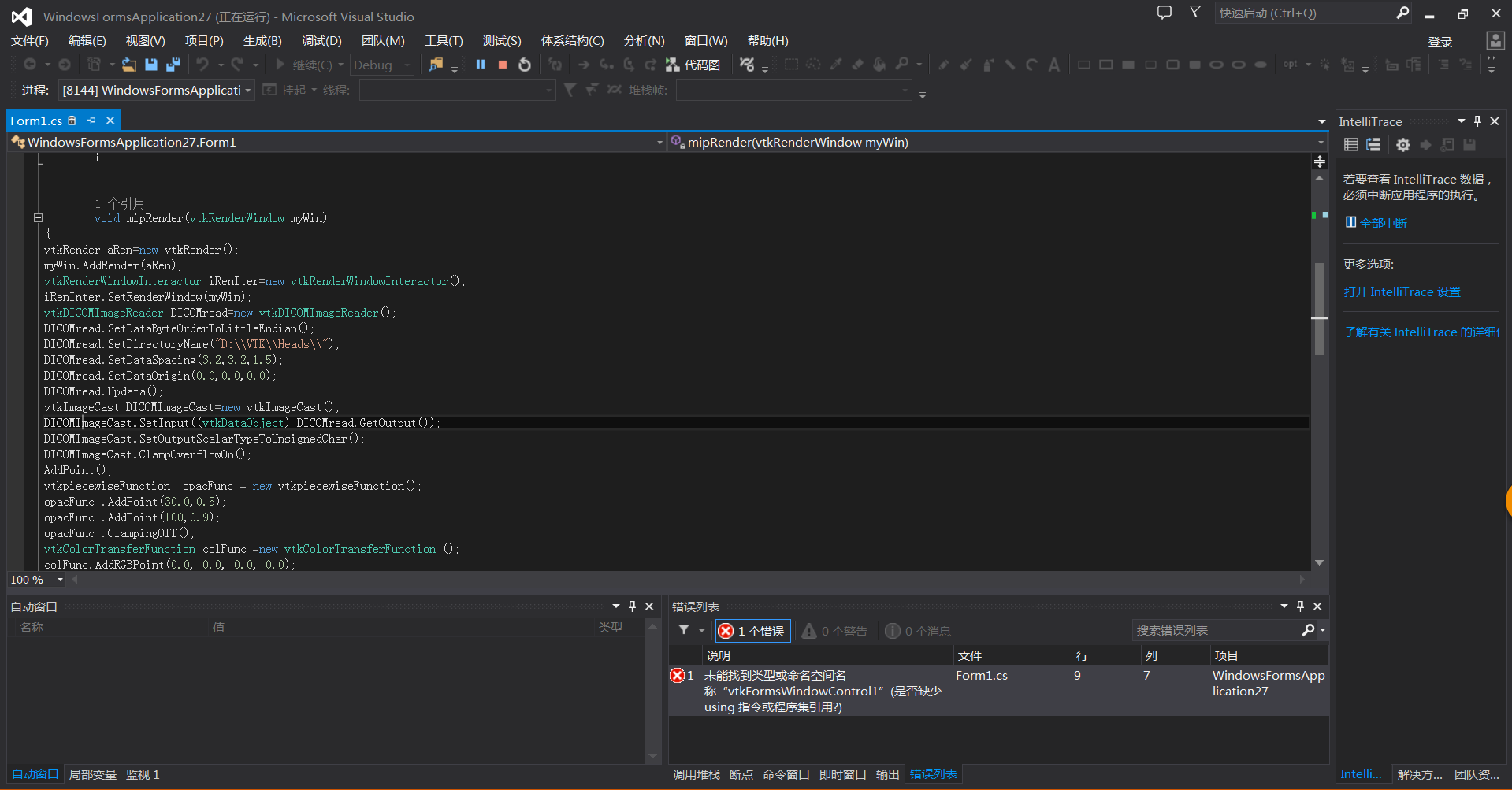Switch to the 局部变量 tab
The image size is (1512, 790).
93,775
